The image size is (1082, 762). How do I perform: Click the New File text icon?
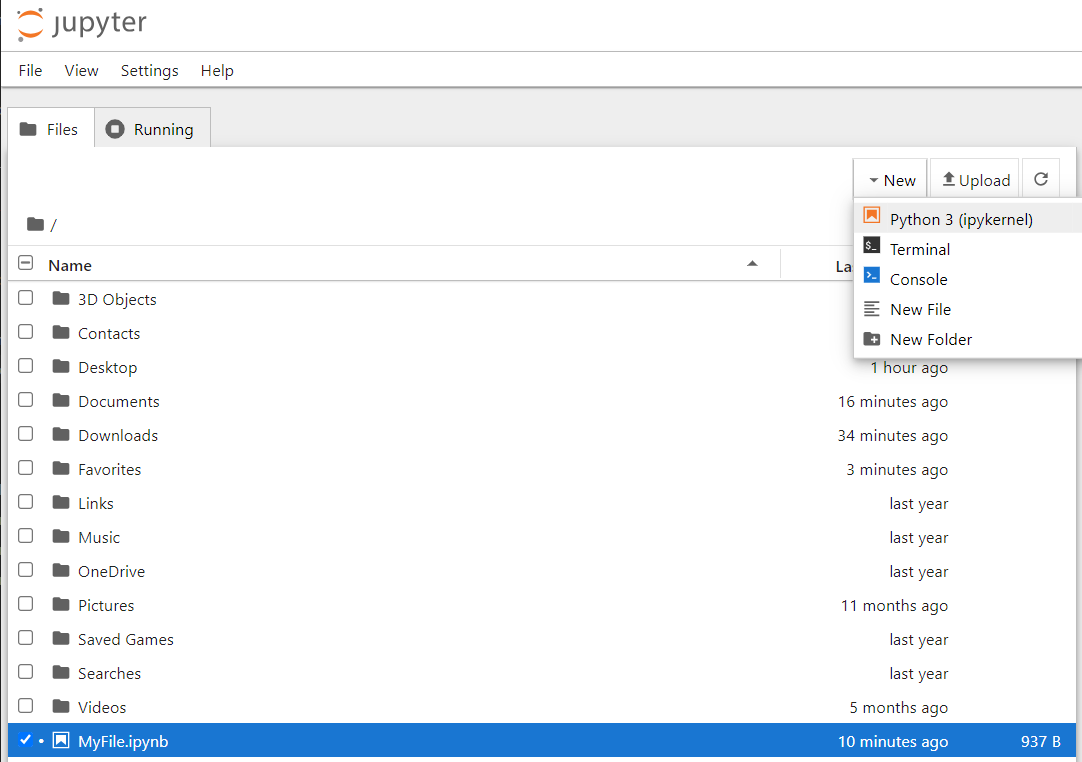coord(872,309)
